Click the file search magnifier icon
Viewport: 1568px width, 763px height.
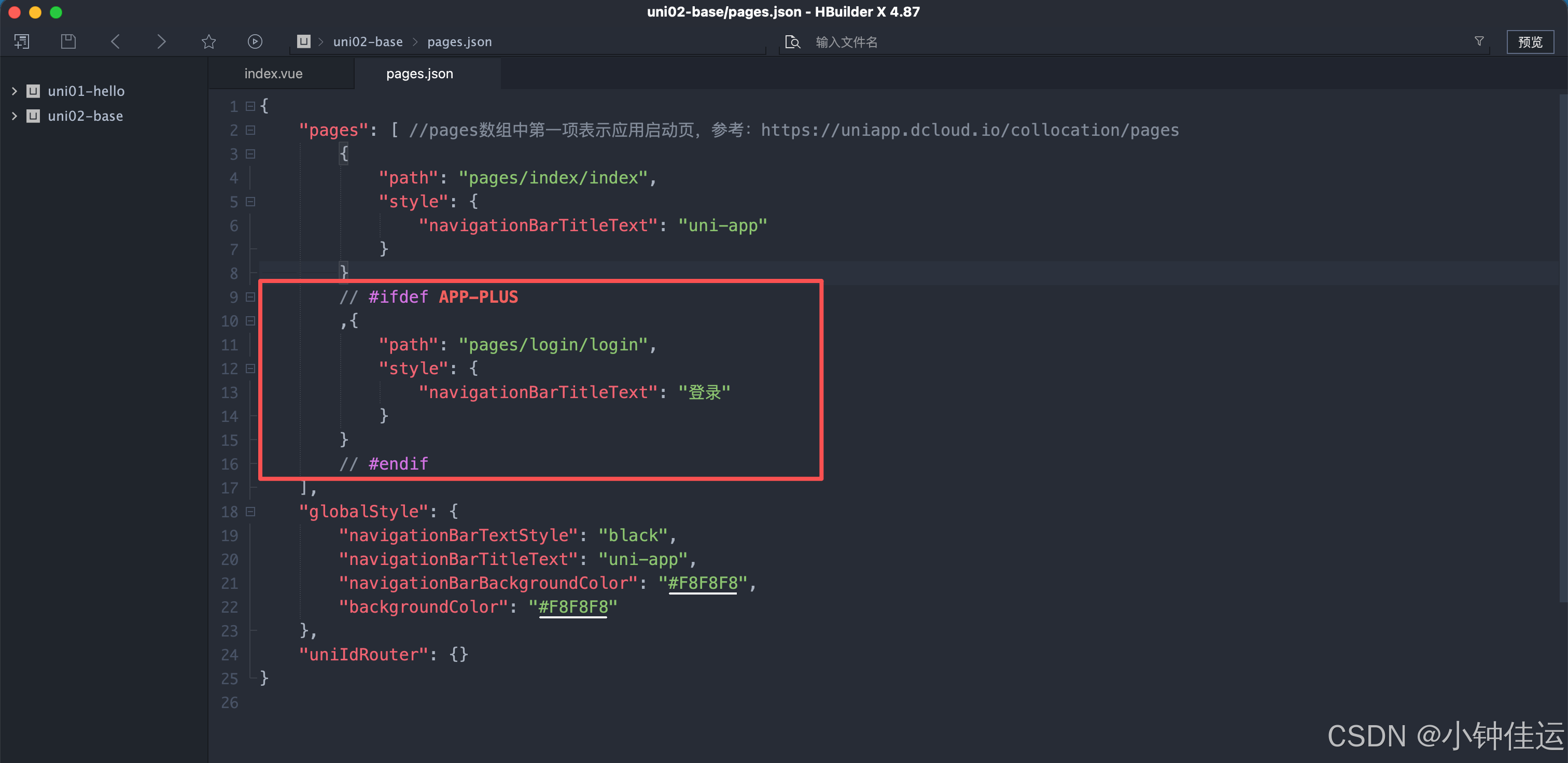tap(792, 41)
